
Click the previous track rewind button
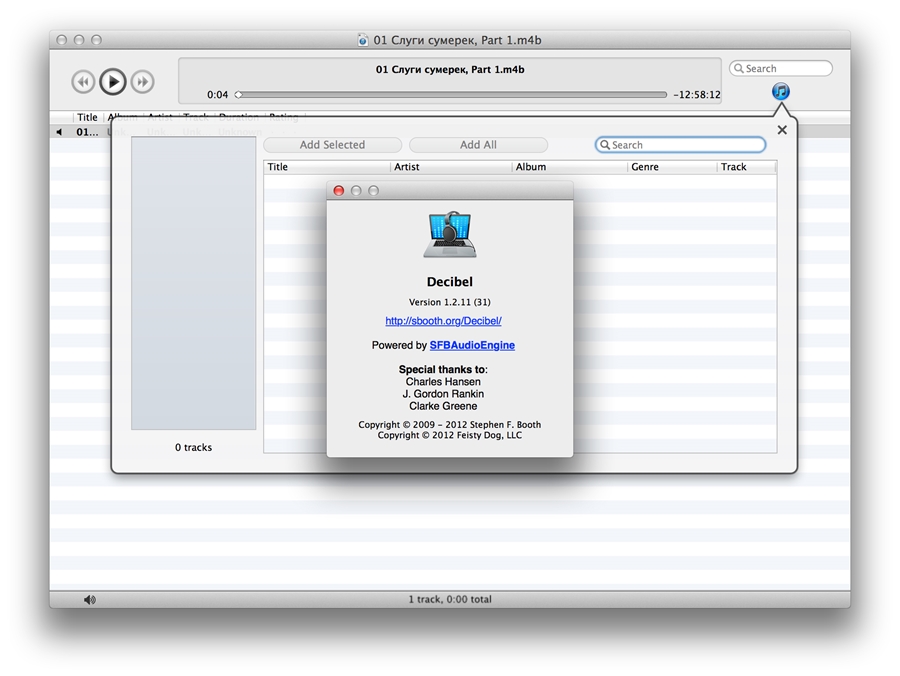(x=83, y=82)
